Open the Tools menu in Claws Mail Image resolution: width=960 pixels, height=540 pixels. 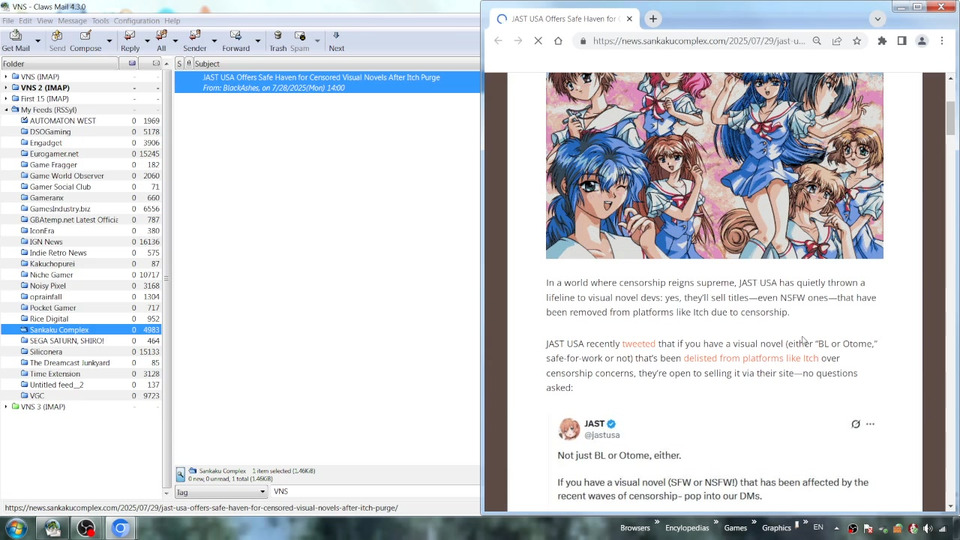pyautogui.click(x=100, y=21)
